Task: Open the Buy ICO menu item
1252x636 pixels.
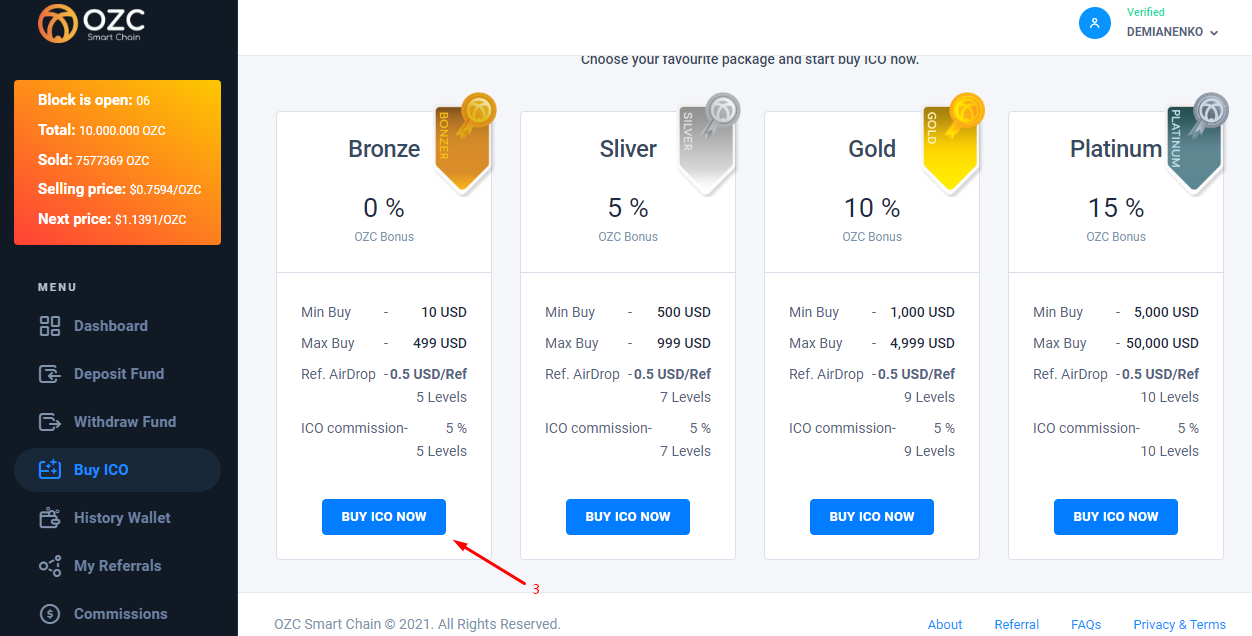Action: 118,470
